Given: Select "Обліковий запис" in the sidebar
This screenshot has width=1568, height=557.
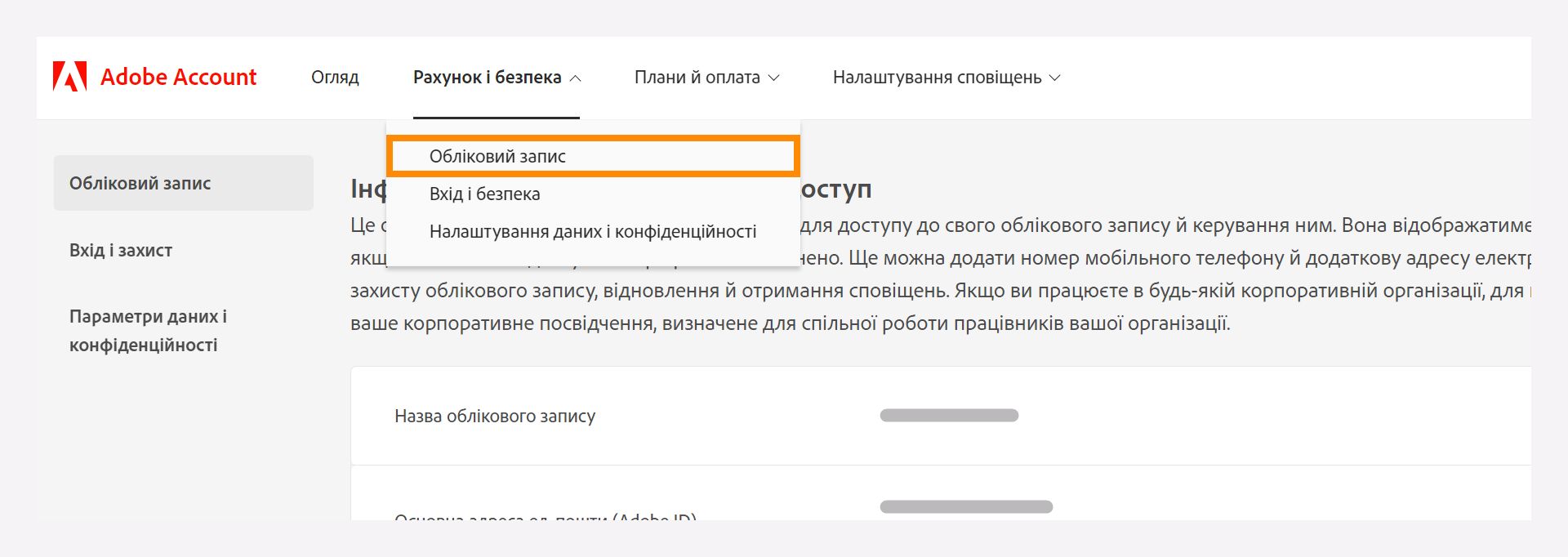Looking at the screenshot, I should click(x=138, y=182).
